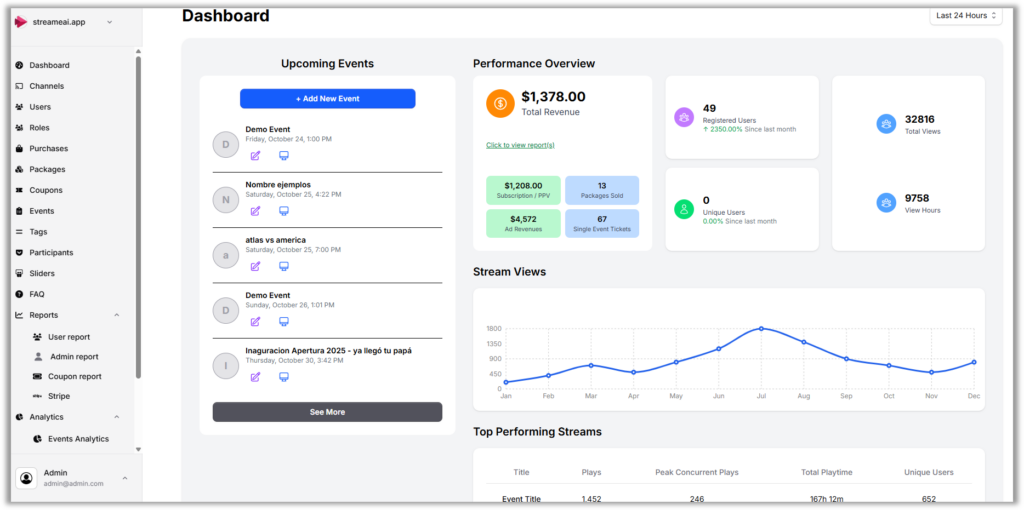This screenshot has width=1024, height=510.
Task: Collapse the Analytics section in sidebar
Action: point(116,417)
